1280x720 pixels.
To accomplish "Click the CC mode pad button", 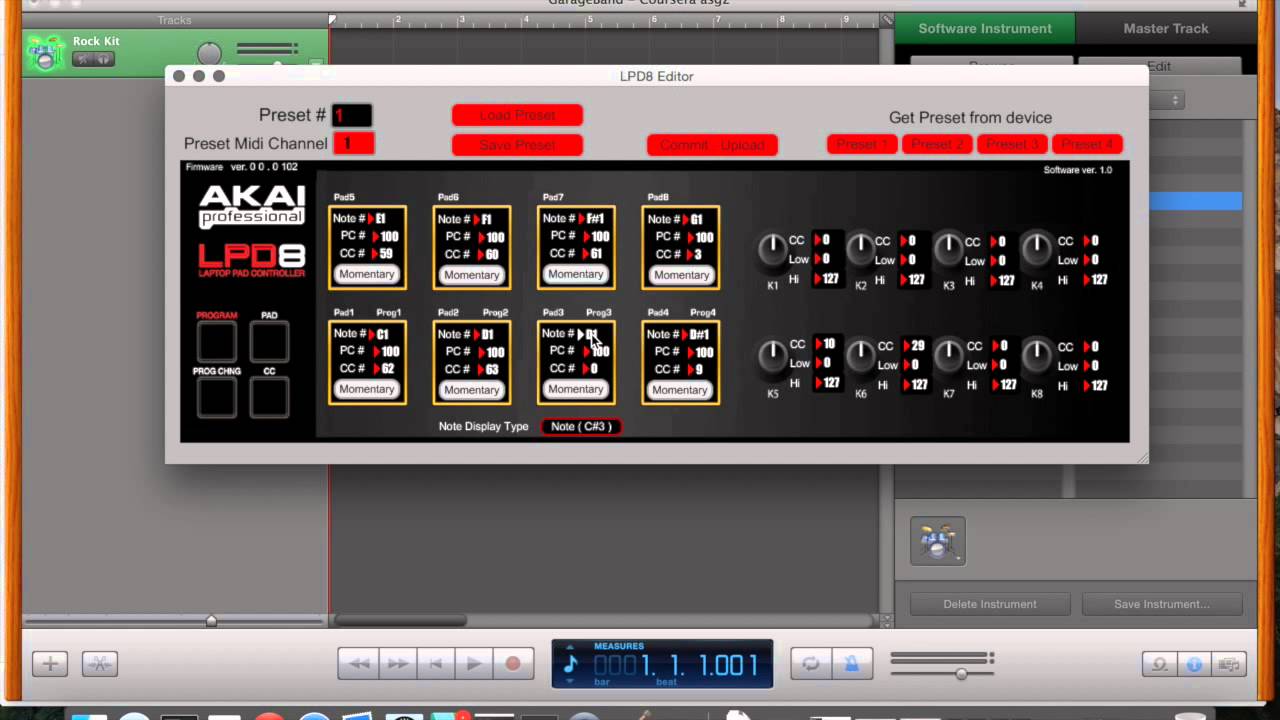I will (x=269, y=398).
